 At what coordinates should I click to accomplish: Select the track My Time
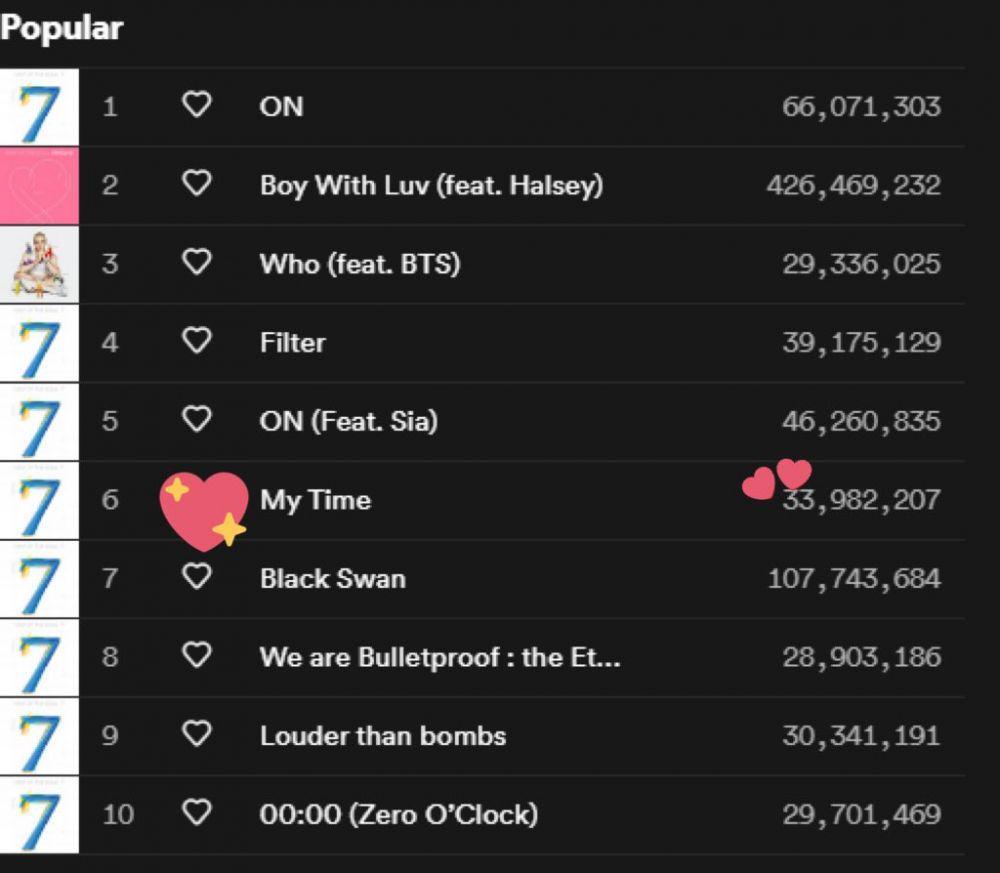click(315, 501)
